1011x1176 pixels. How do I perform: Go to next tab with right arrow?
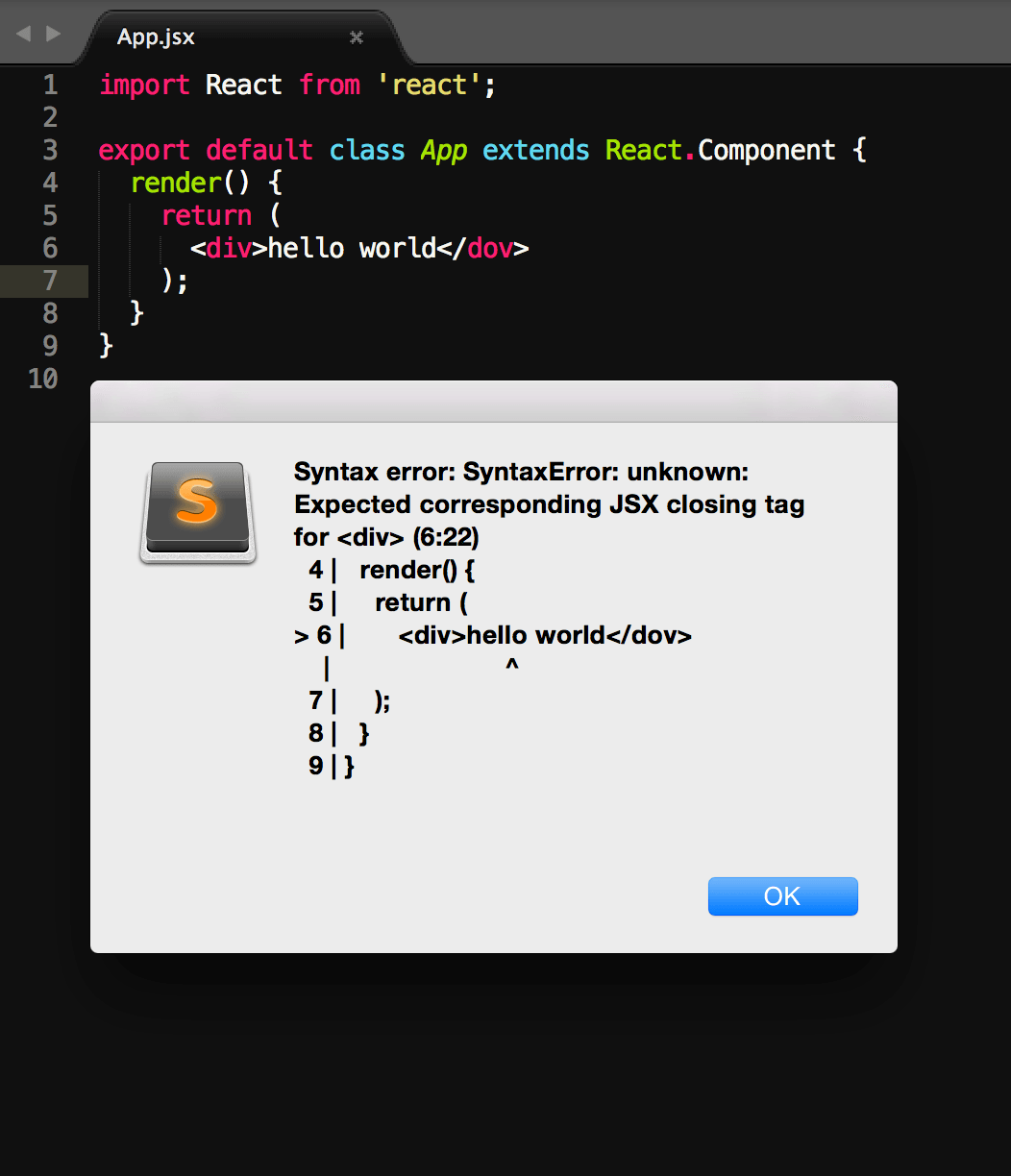[54, 34]
